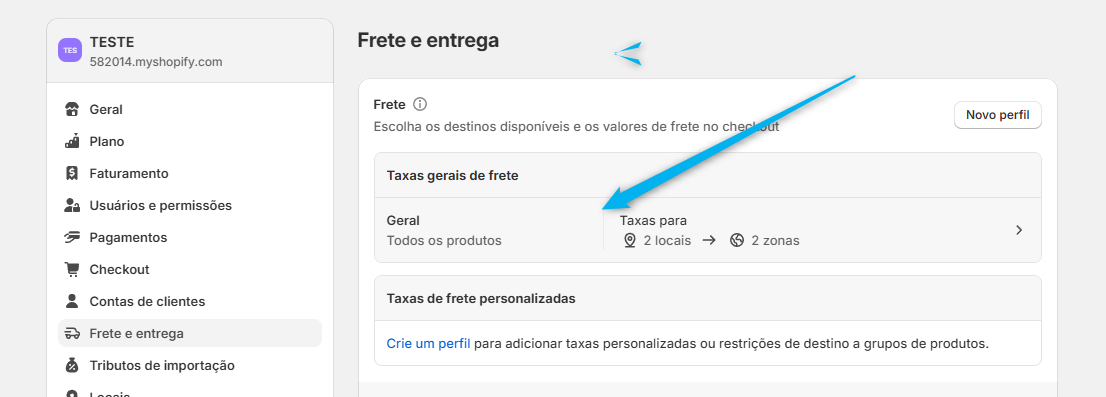Expand the Geral shipping profile chevron
Viewport: 1106px width, 397px height.
[x=1019, y=230]
